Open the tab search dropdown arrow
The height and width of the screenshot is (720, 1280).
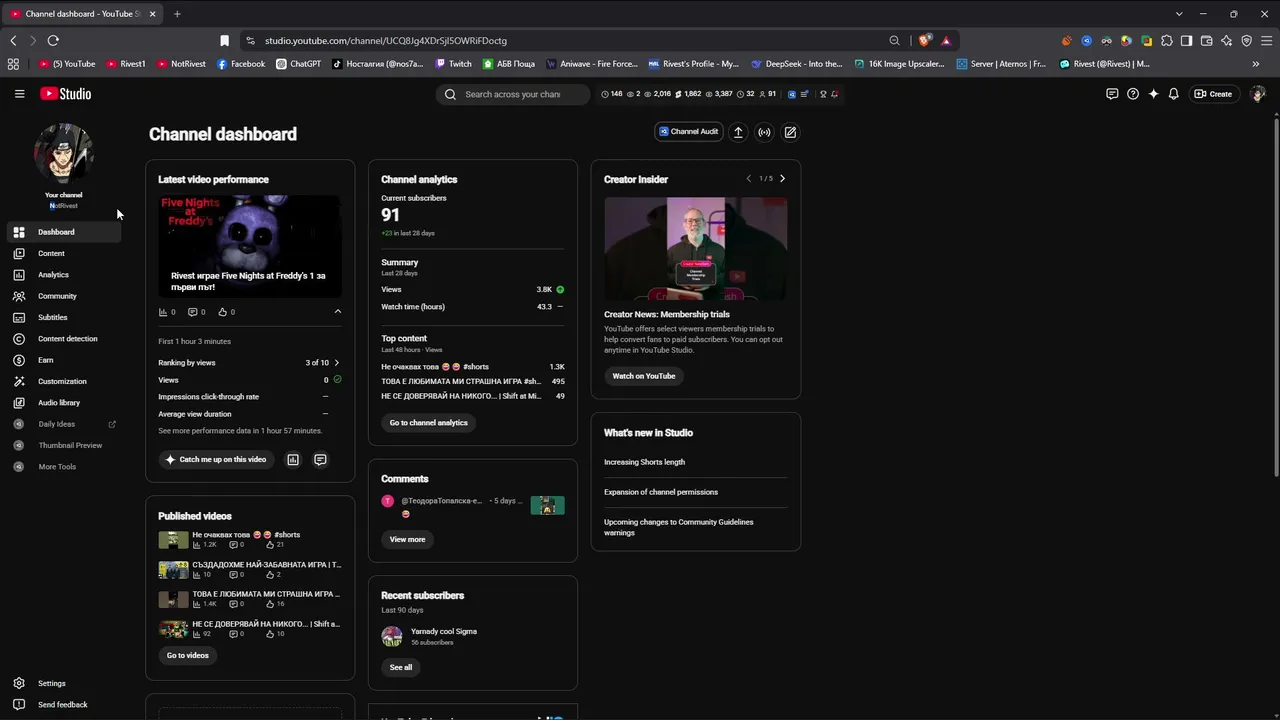1179,14
